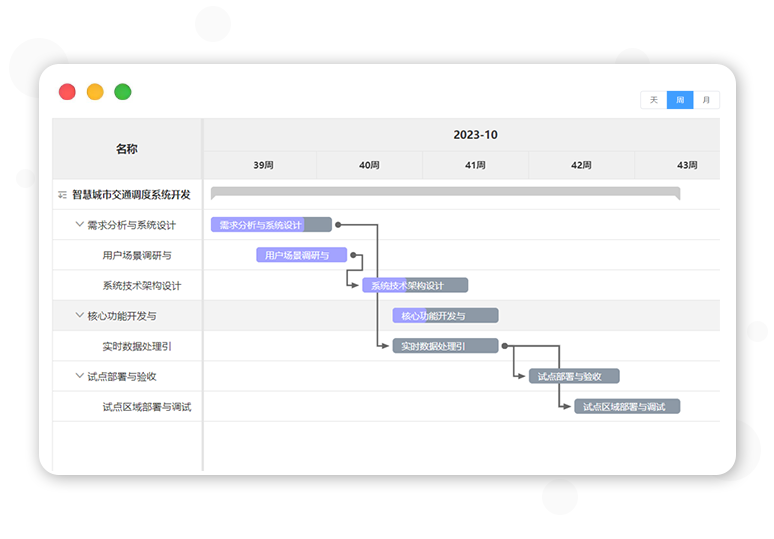
Task: Click the dependency dot after 需求分析与系统设计 bar
Action: [339, 225]
